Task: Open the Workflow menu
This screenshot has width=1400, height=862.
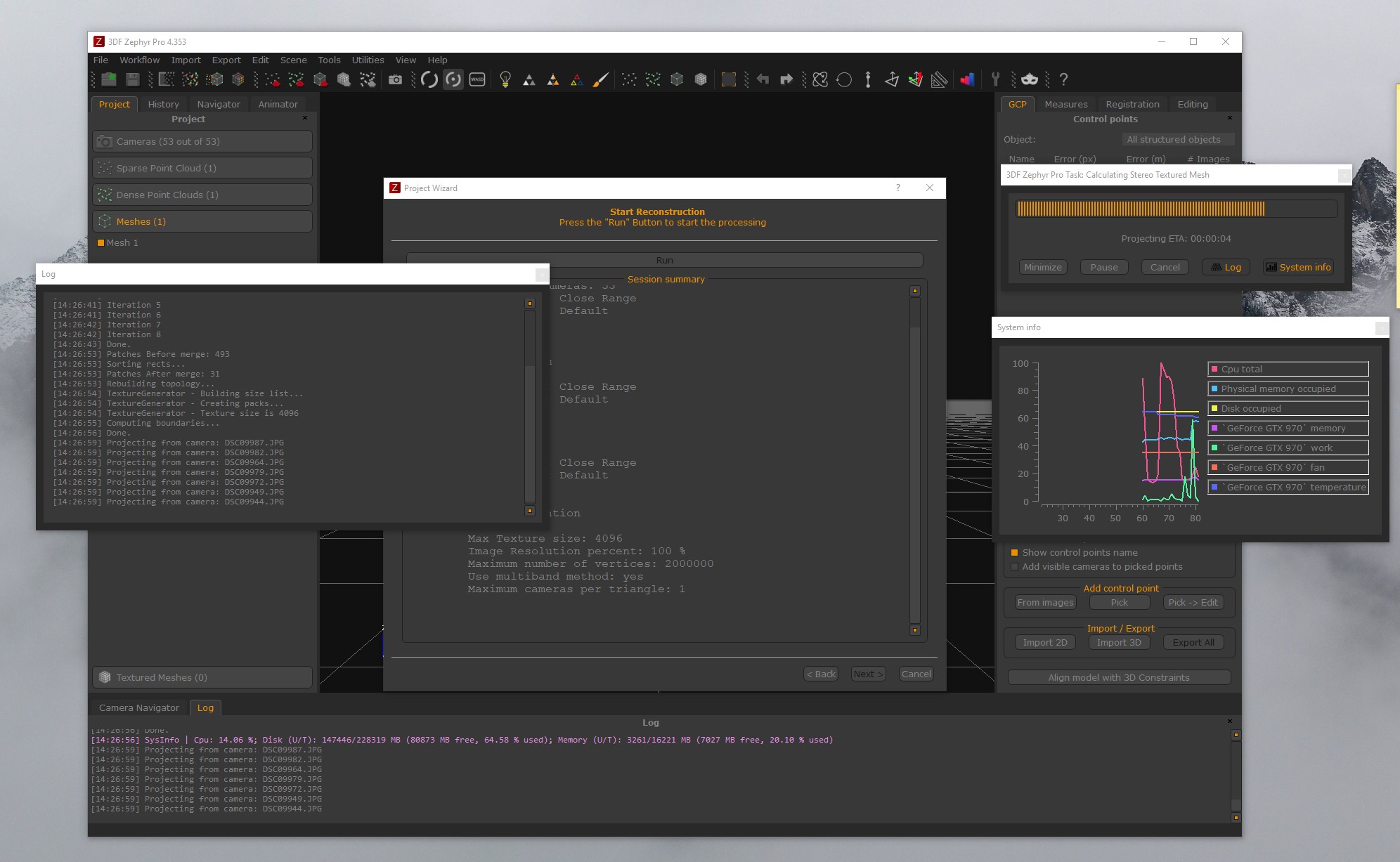Action: pos(139,60)
